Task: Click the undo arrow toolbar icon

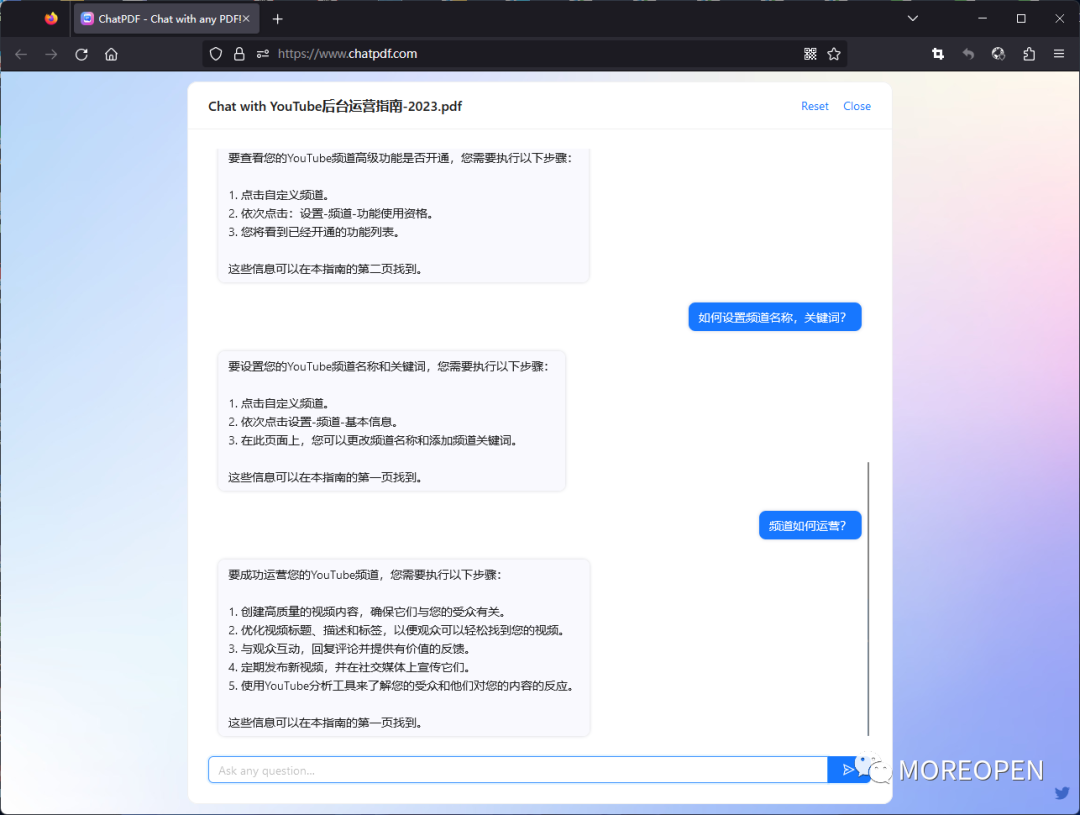Action: tap(968, 54)
